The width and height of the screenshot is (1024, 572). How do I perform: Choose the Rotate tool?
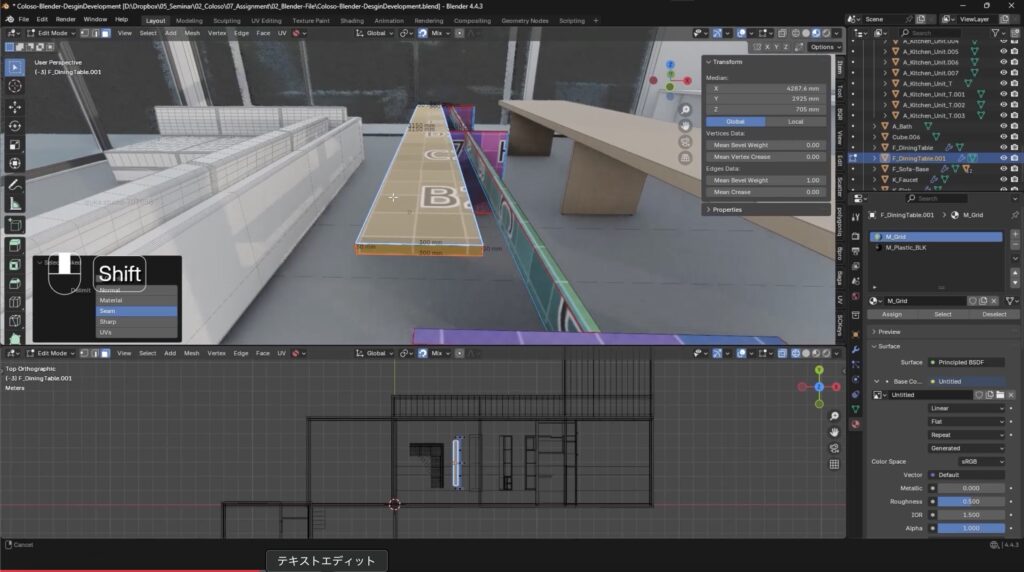point(15,125)
